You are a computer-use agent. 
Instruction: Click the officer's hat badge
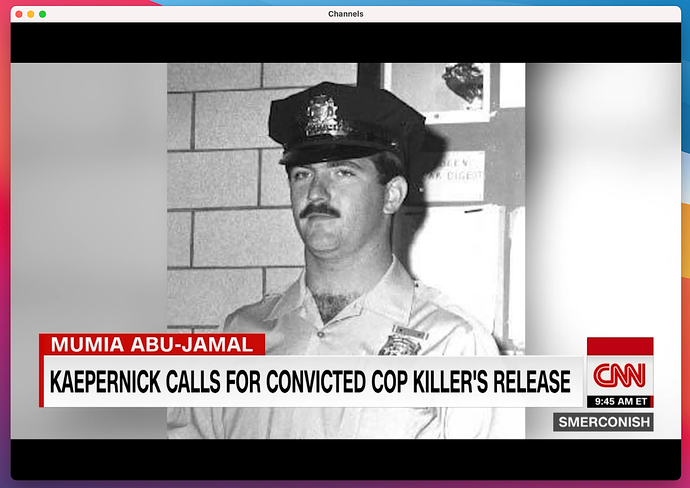322,116
